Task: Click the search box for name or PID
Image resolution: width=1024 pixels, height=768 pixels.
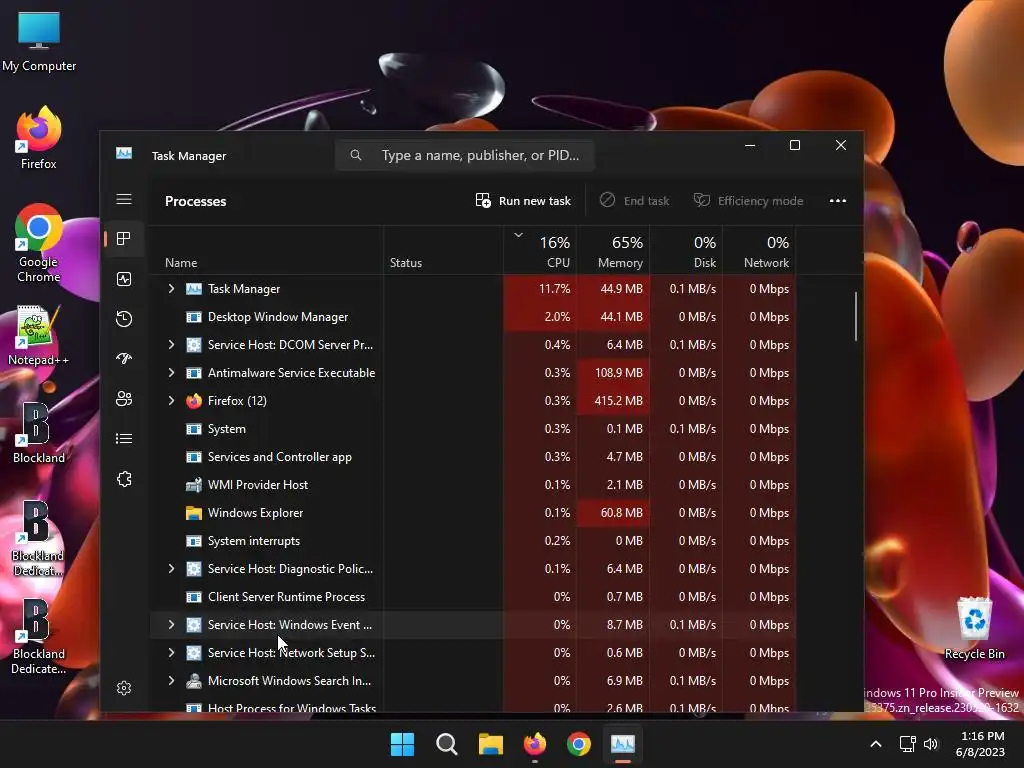Action: pos(464,155)
